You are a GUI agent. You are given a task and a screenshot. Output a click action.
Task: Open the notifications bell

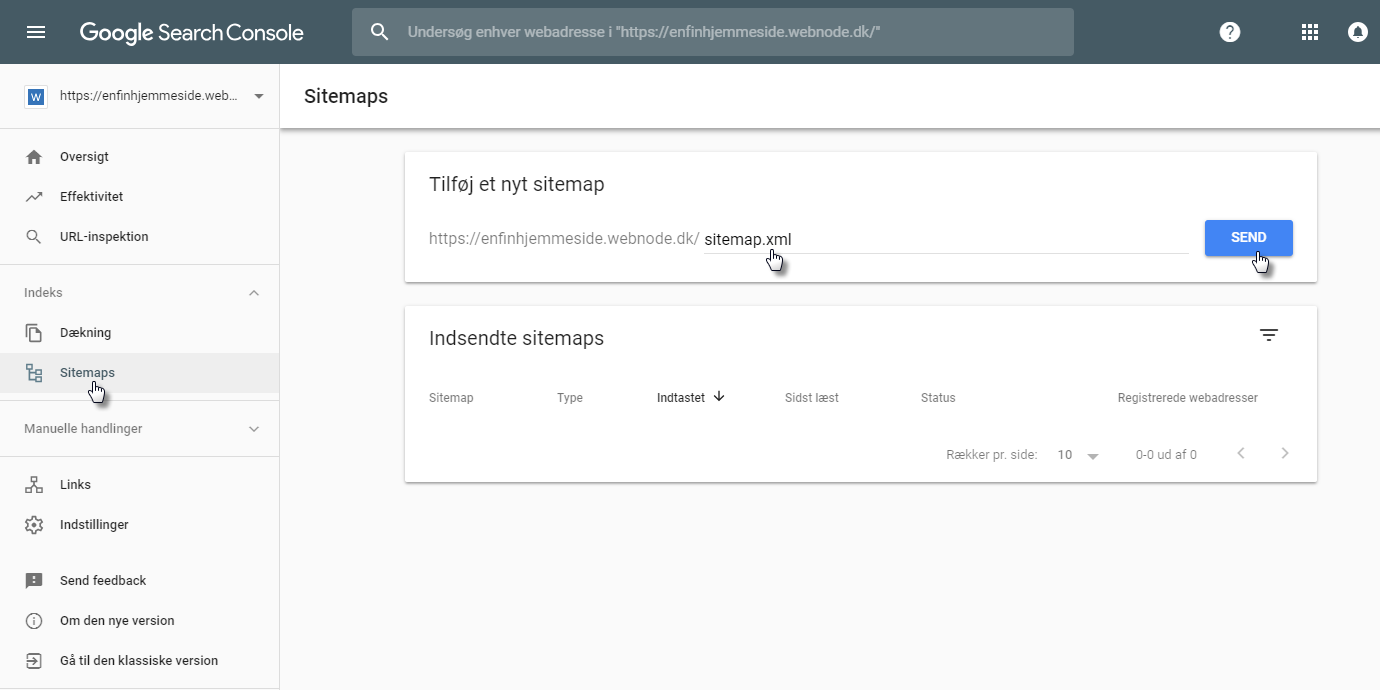coord(1357,32)
